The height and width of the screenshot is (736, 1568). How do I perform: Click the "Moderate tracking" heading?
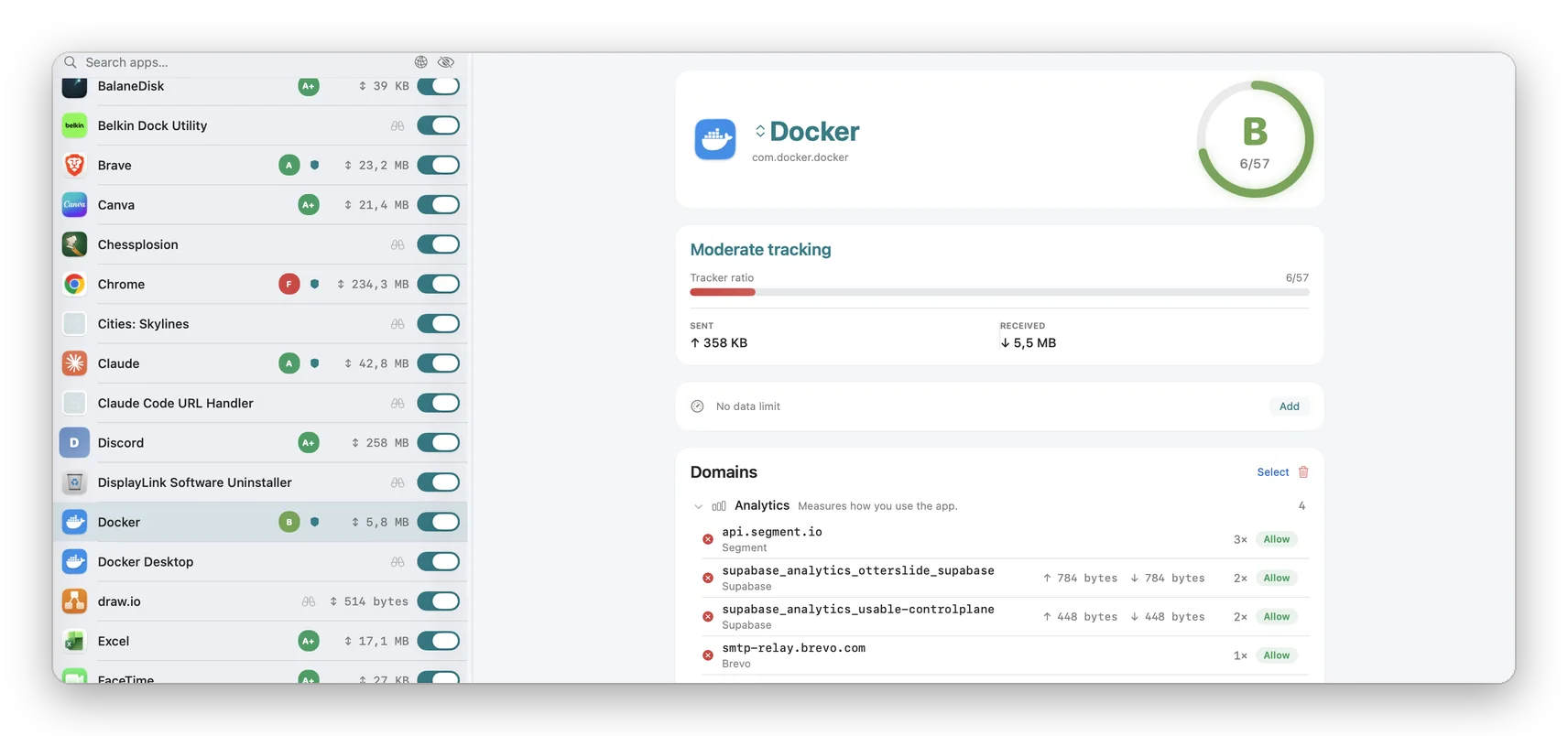coord(761,250)
